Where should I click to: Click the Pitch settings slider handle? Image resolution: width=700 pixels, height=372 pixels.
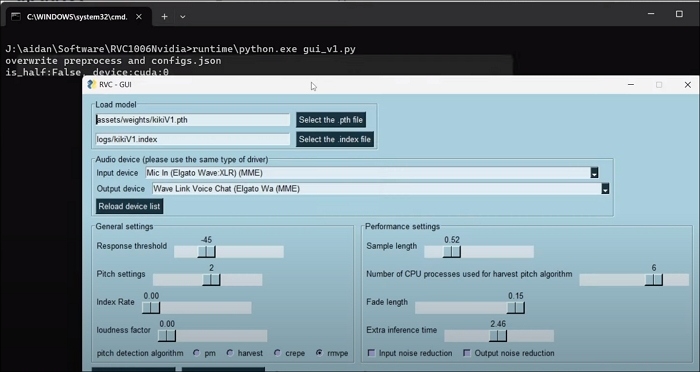211,280
